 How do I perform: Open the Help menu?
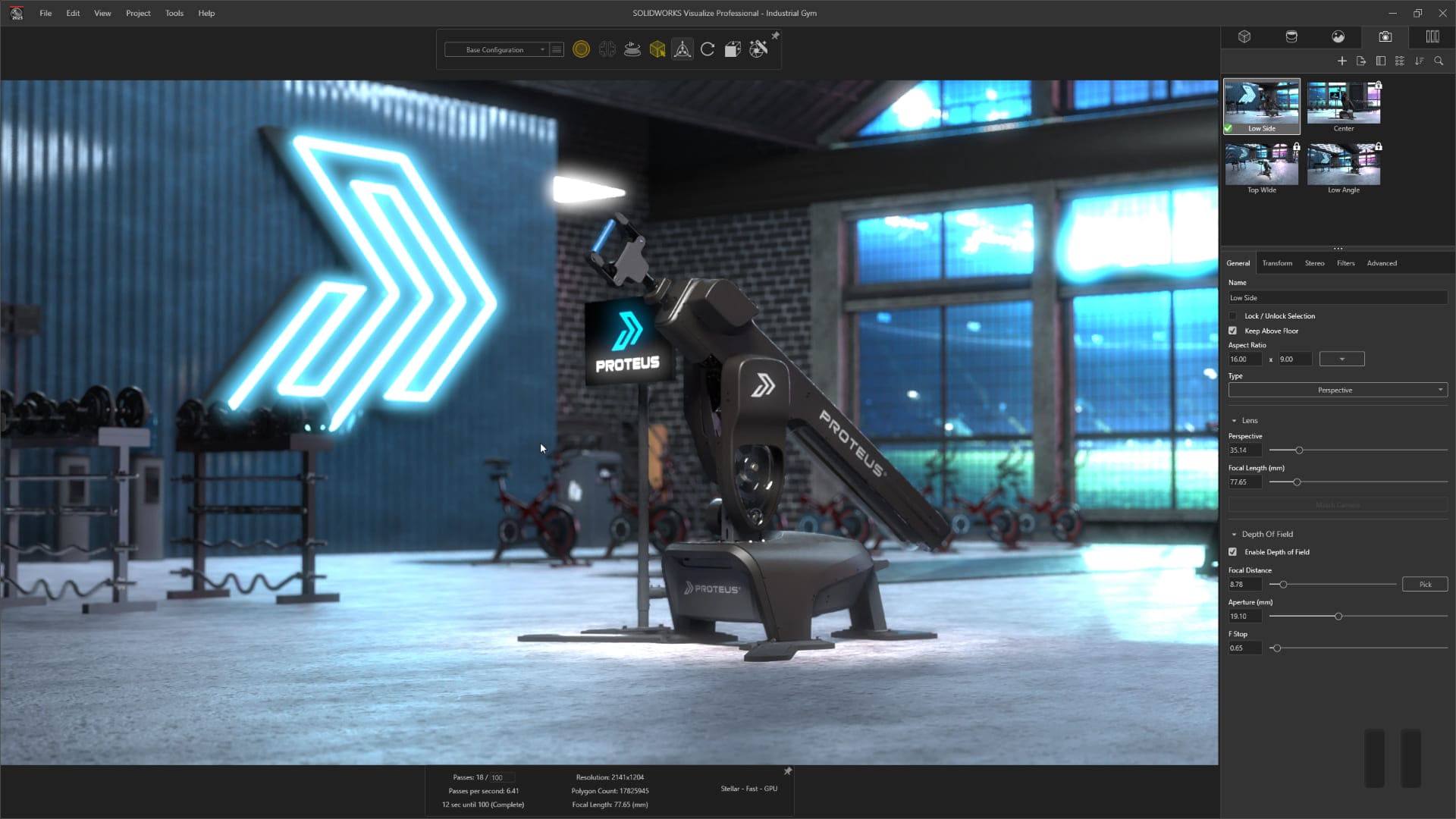[206, 13]
